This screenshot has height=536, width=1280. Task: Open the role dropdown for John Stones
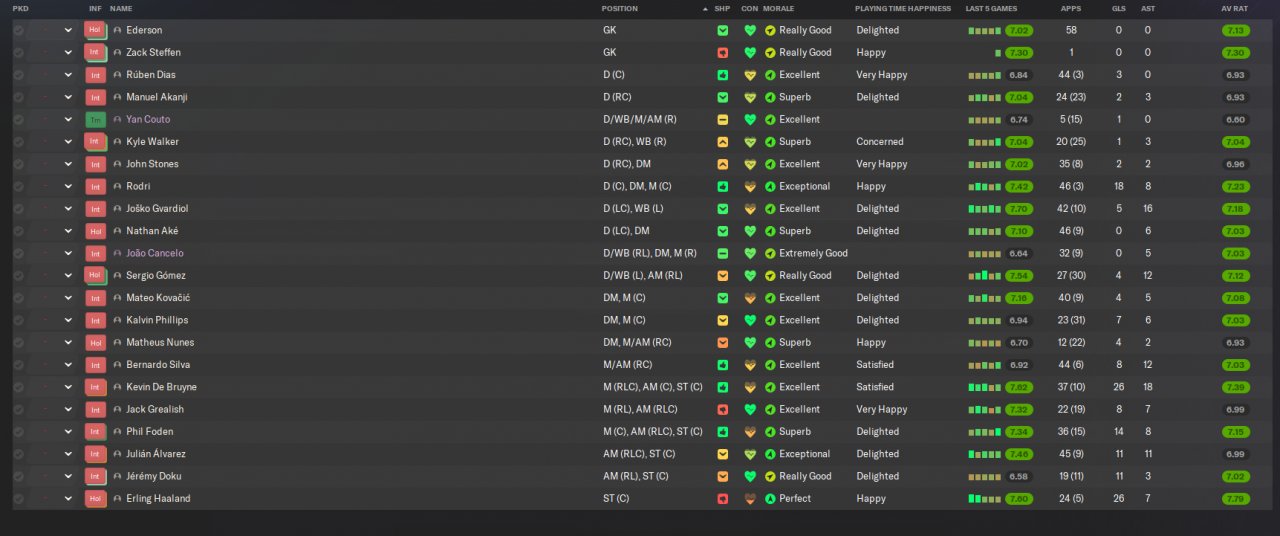pyautogui.click(x=68, y=164)
